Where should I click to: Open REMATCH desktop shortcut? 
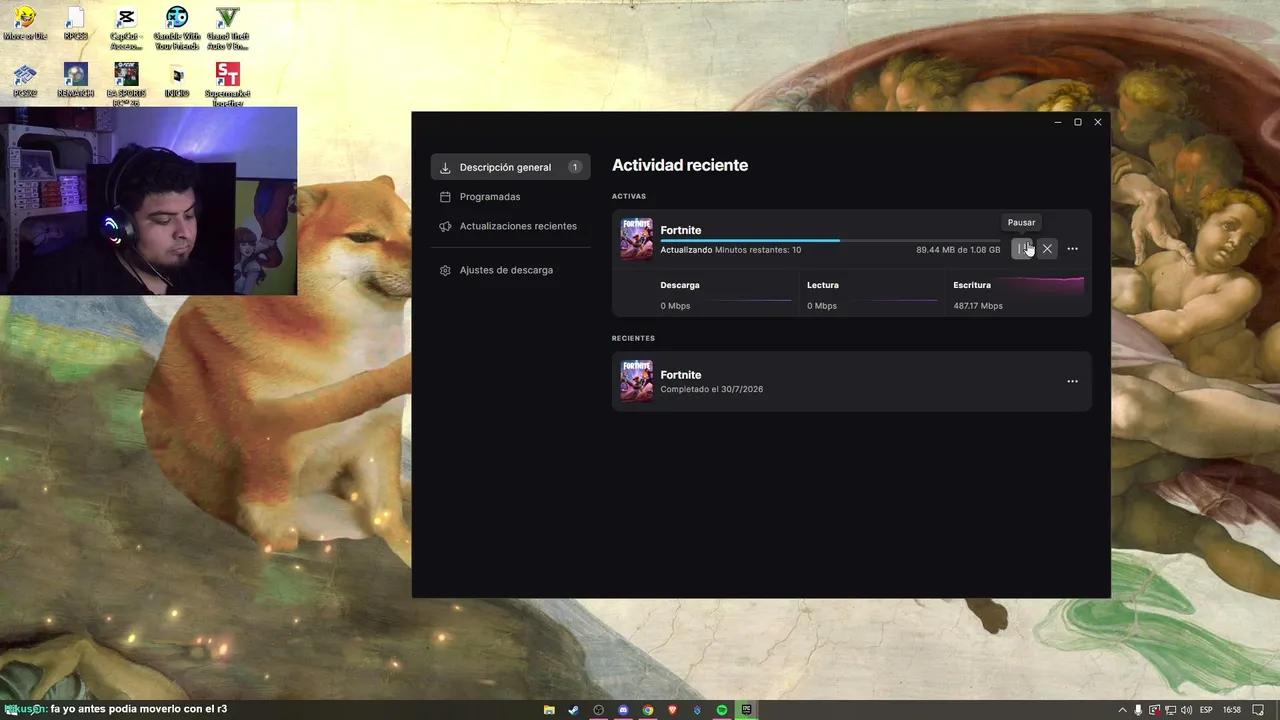(x=76, y=80)
